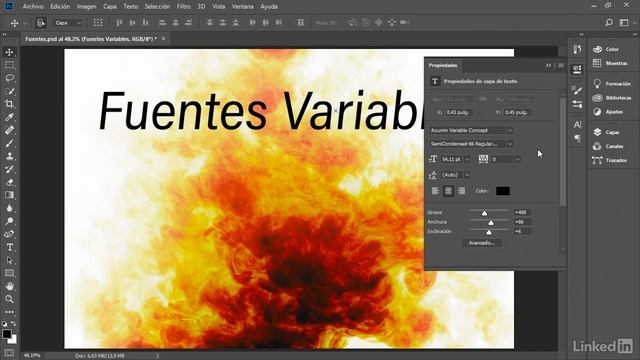Select the Blur tool

click(9, 208)
